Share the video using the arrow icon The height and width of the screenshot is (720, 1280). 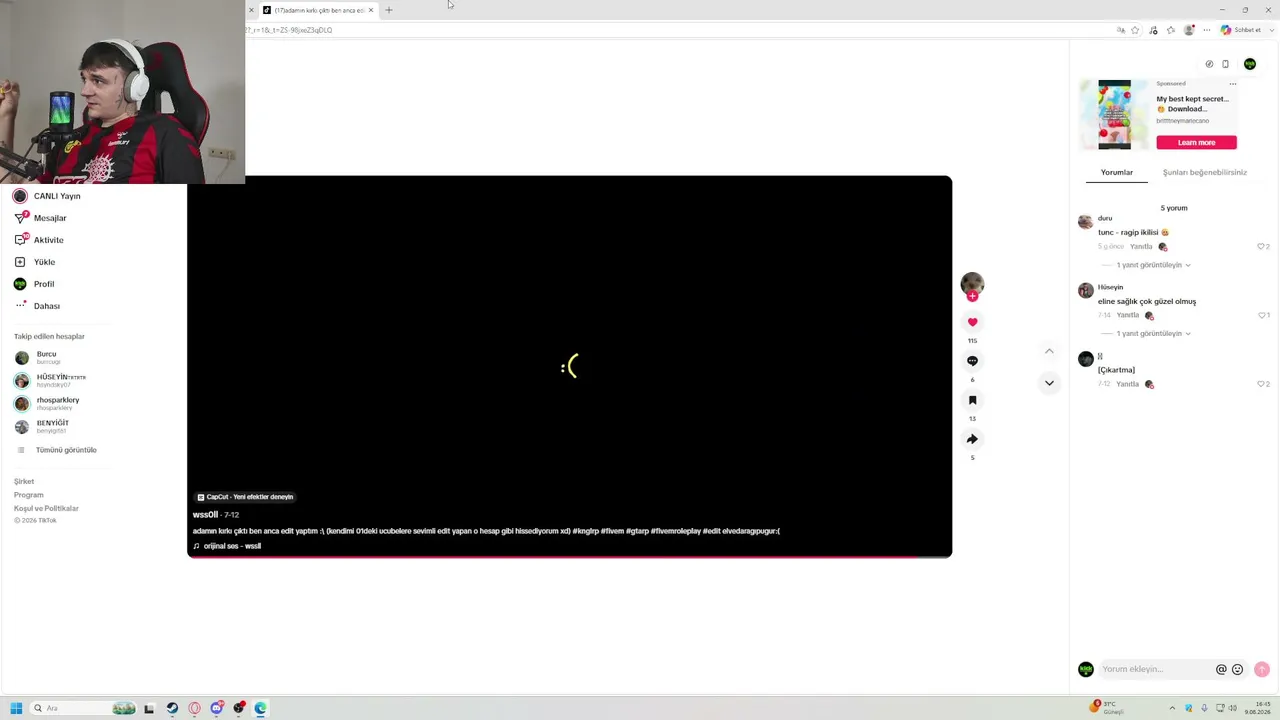[x=972, y=439]
